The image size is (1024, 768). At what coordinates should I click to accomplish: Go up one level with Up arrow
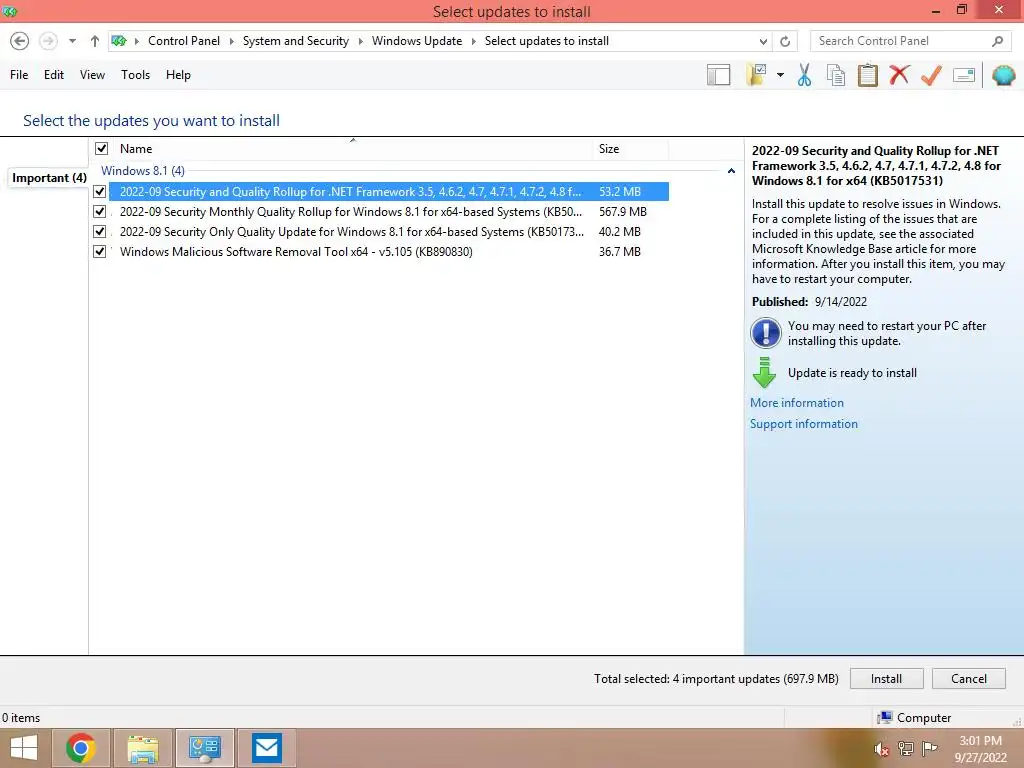pos(95,41)
